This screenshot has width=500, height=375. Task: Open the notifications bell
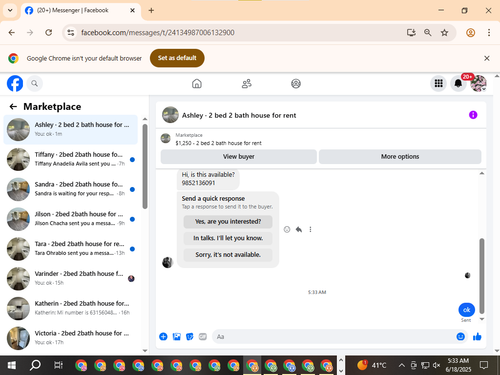point(458,83)
